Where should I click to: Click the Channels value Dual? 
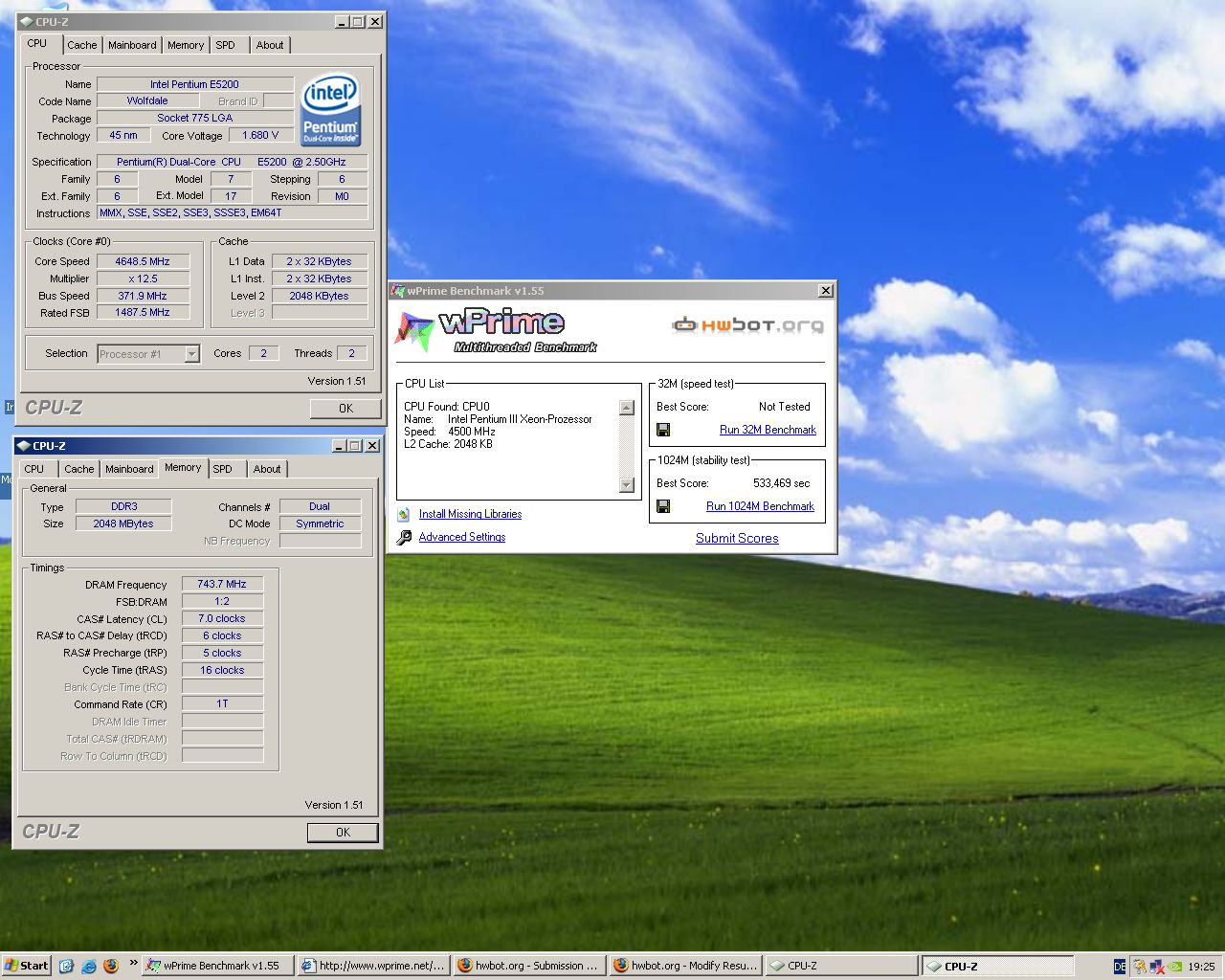coord(320,506)
